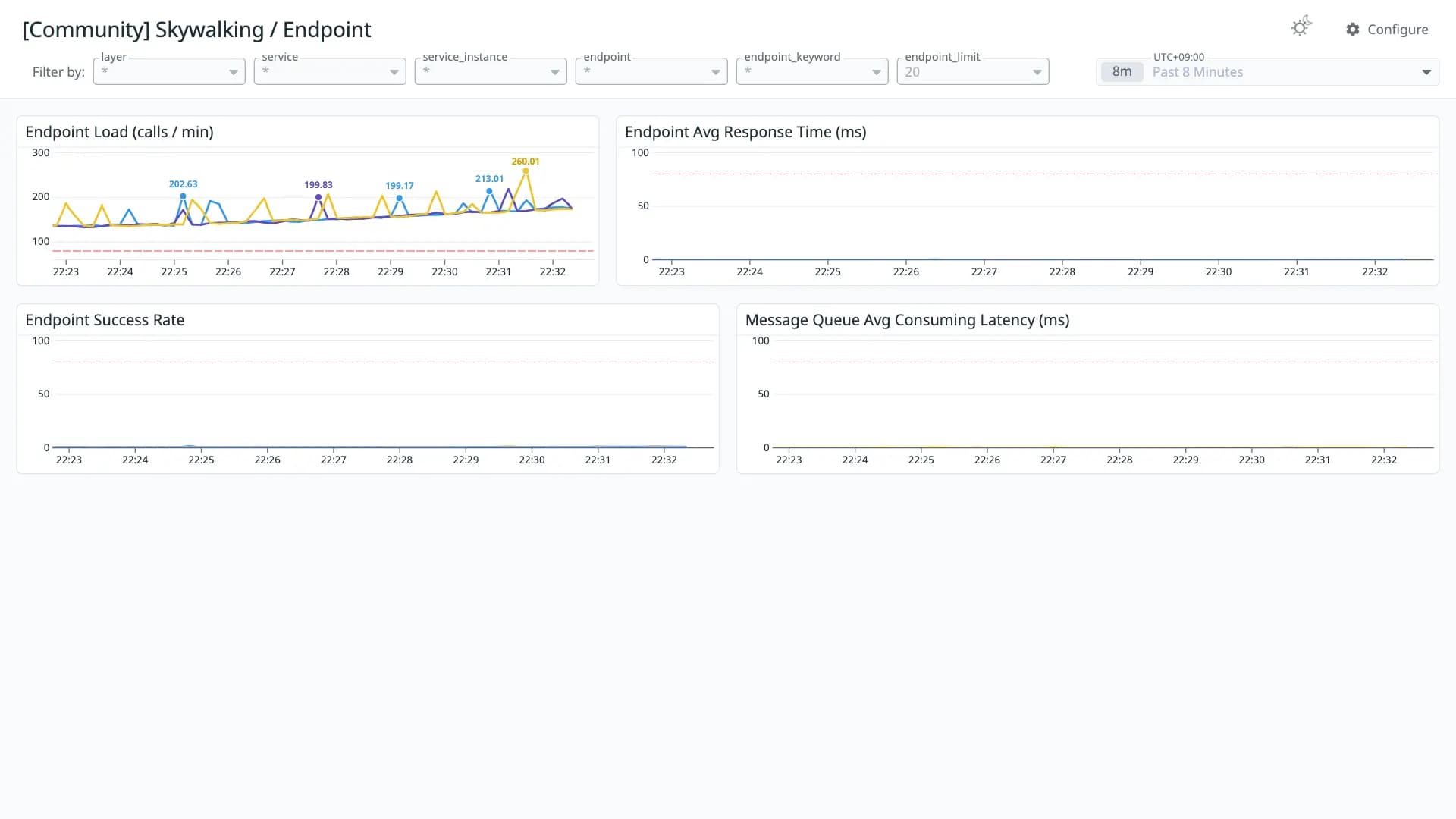
Task: Open the service_instance filter dropdown
Action: (491, 71)
